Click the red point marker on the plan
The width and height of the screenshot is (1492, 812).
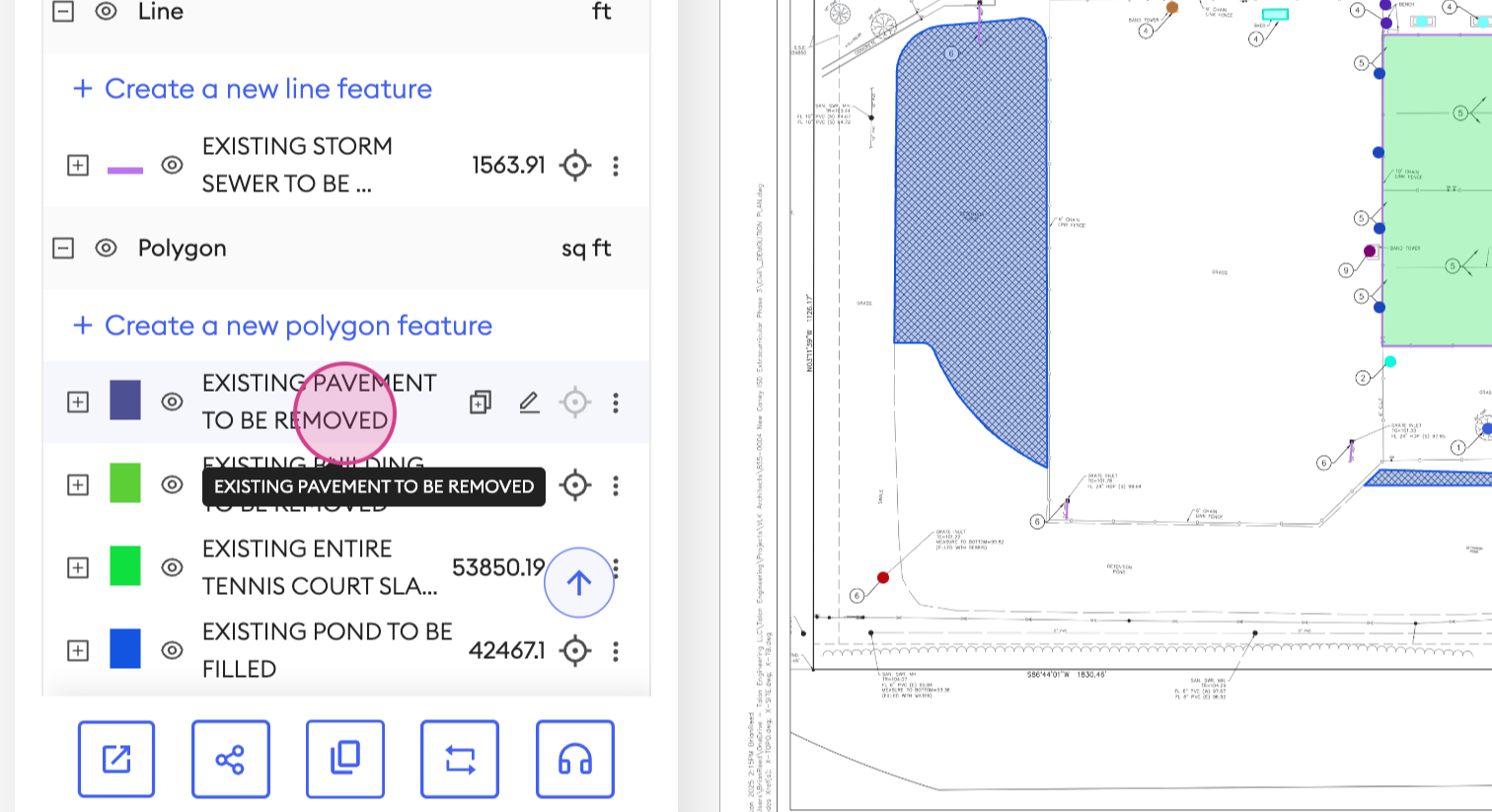click(x=883, y=577)
